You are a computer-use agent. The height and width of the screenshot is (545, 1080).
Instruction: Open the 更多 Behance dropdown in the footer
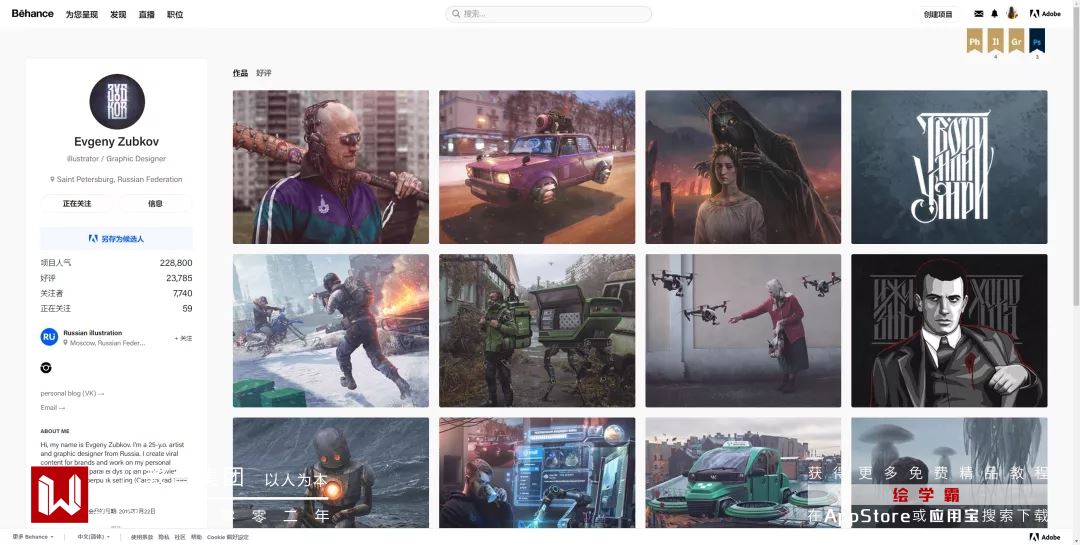click(32, 537)
